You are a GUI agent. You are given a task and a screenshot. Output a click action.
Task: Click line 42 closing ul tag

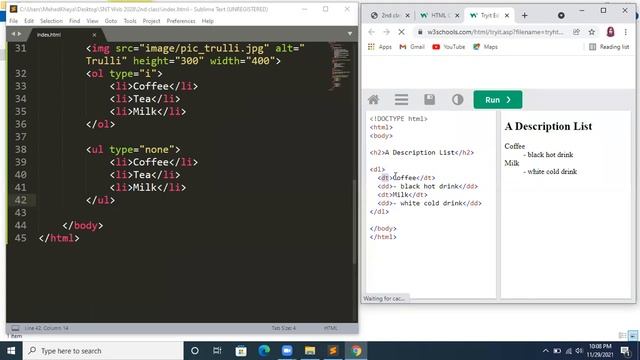coord(100,200)
